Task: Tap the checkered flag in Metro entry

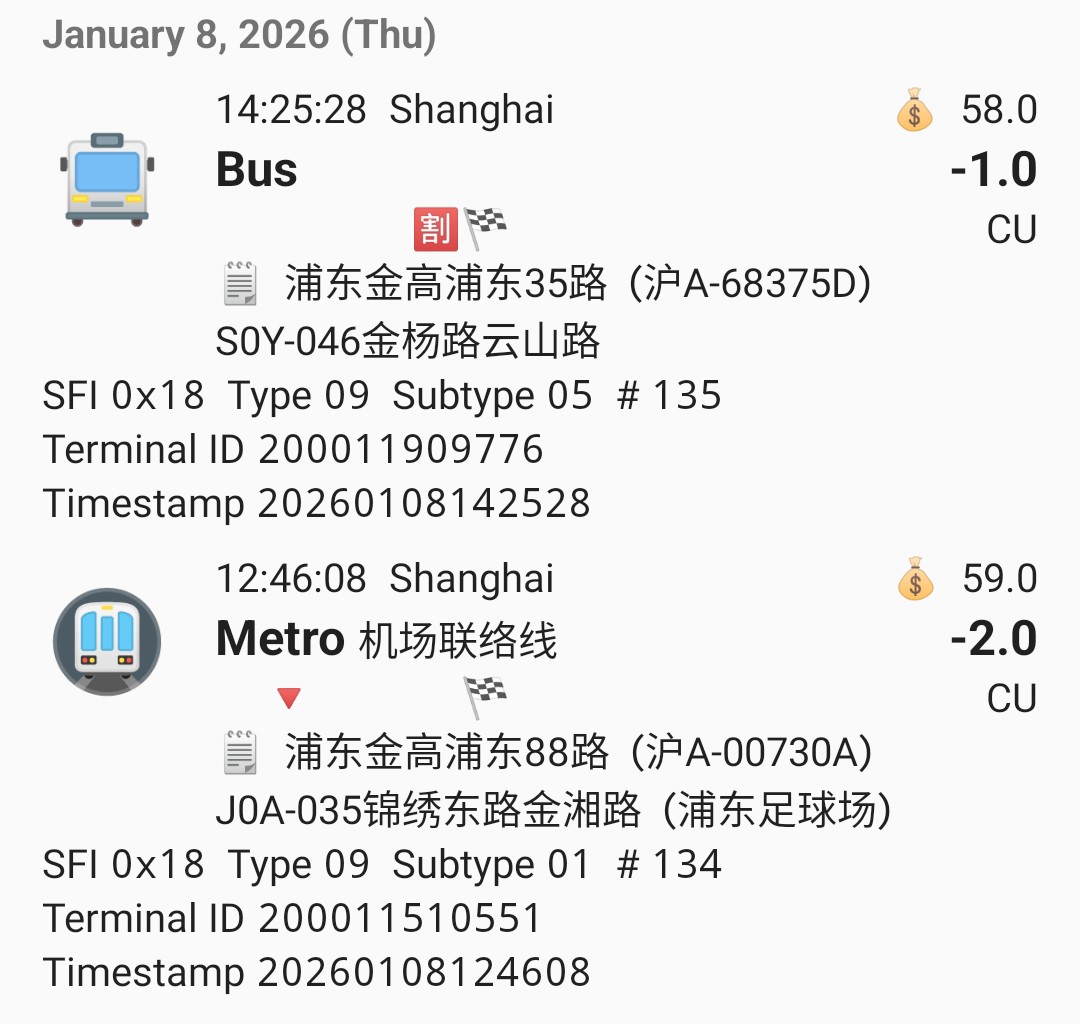Action: [x=485, y=695]
